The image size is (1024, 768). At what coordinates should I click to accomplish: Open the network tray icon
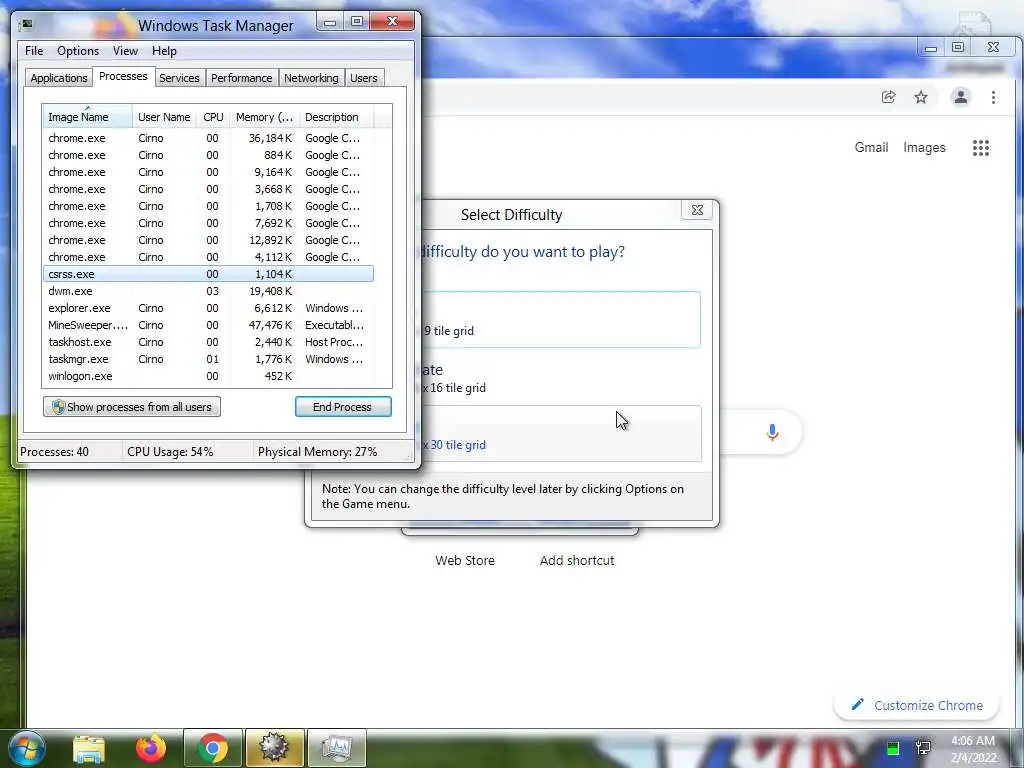[923, 748]
